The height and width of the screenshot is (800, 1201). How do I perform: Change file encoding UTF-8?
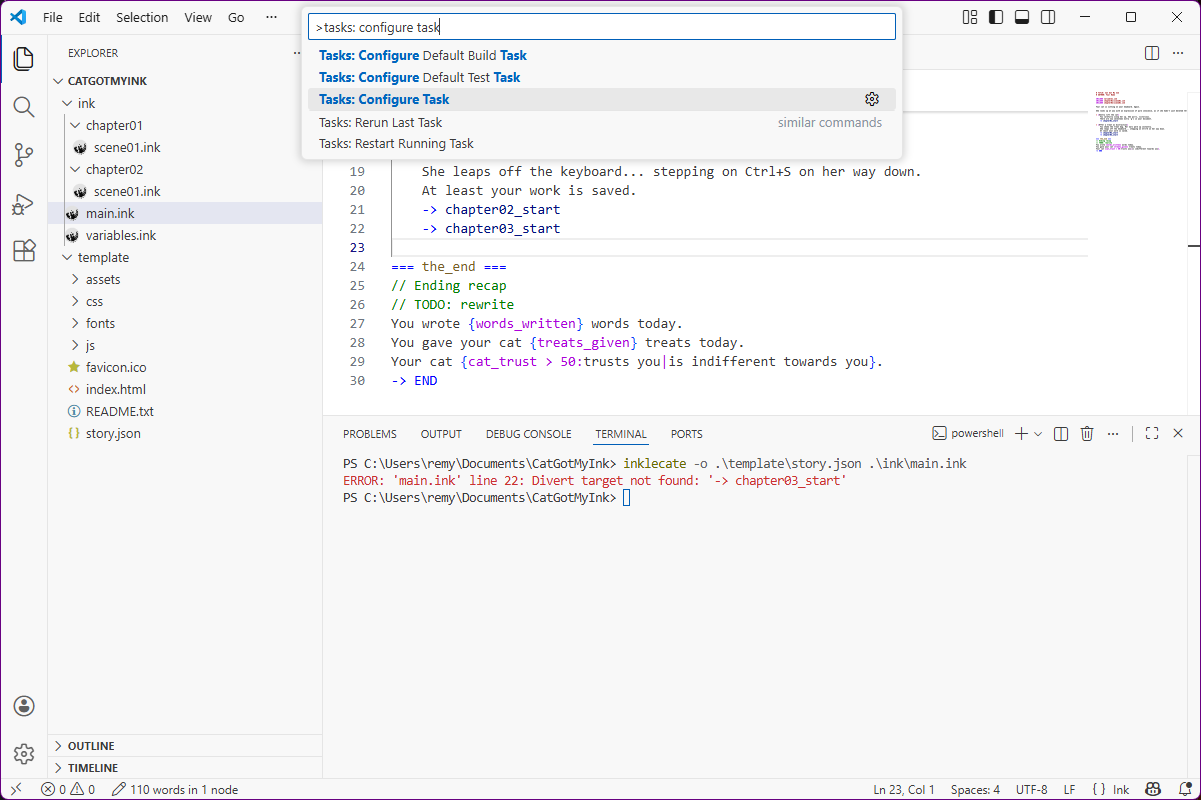[1032, 789]
